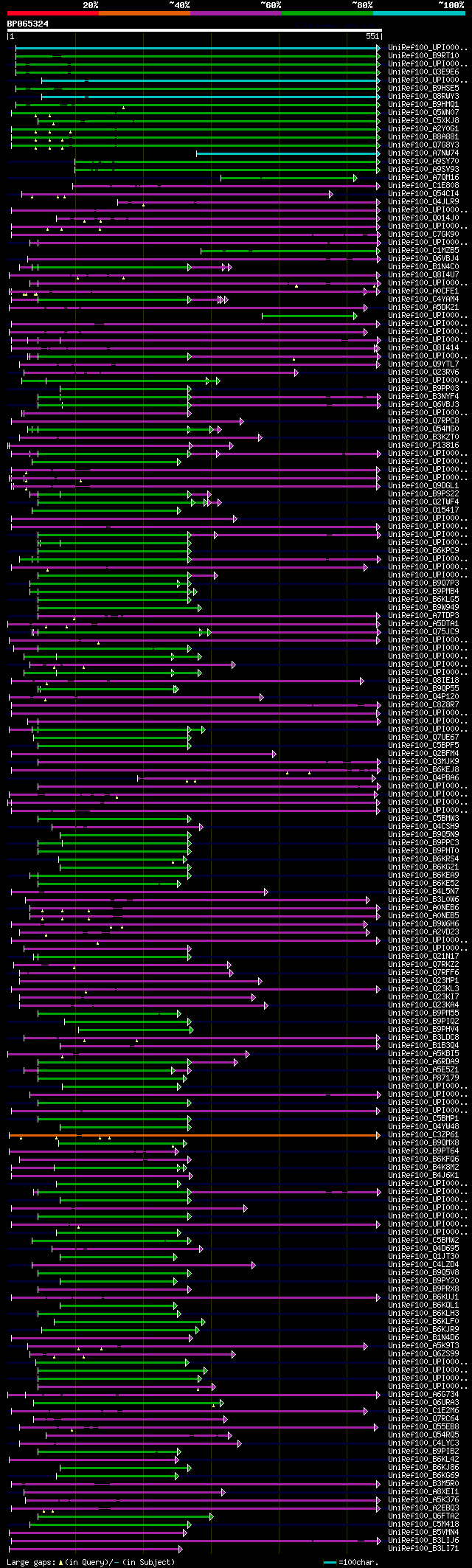Image resolution: width=472 pixels, height=1568 pixels.
Task: Select the UniRef100_P87179 label
Action: (423, 1078)
